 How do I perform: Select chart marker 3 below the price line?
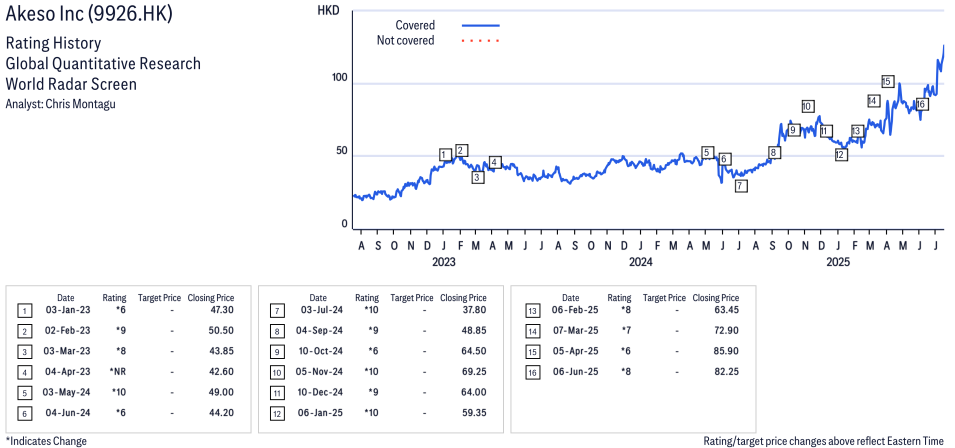coord(478,178)
